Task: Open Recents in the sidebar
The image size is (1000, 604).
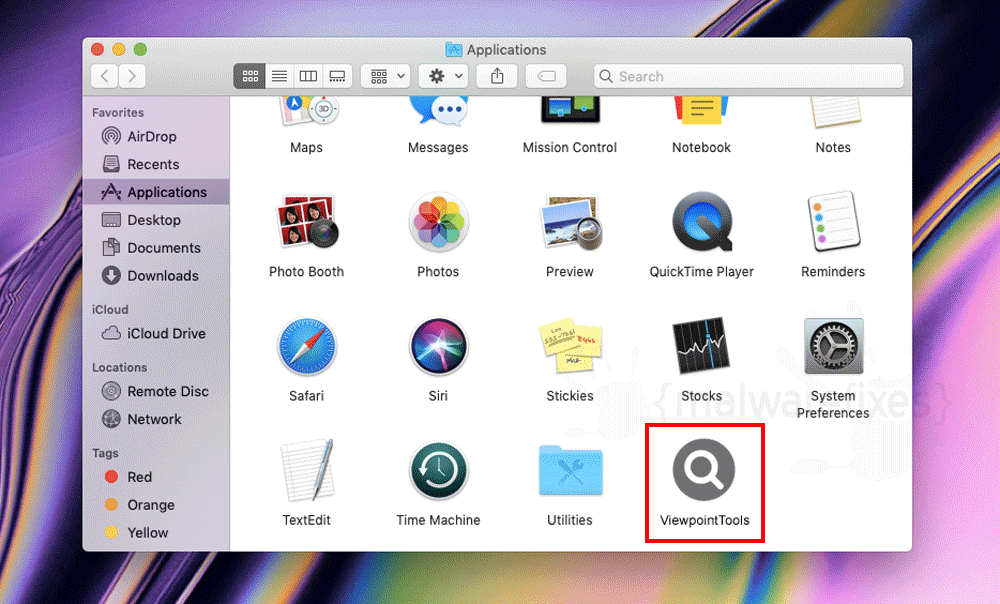Action: (156, 165)
